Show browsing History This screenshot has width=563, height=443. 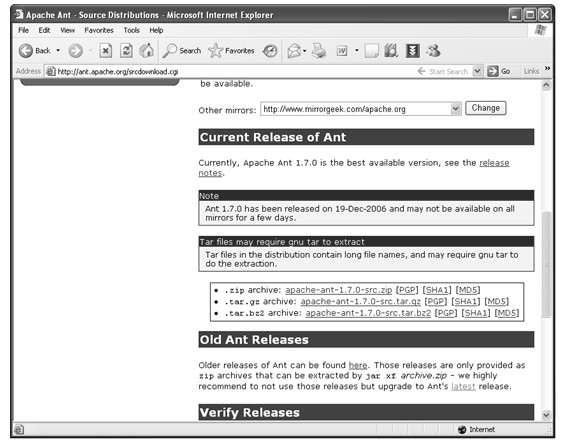[270, 51]
